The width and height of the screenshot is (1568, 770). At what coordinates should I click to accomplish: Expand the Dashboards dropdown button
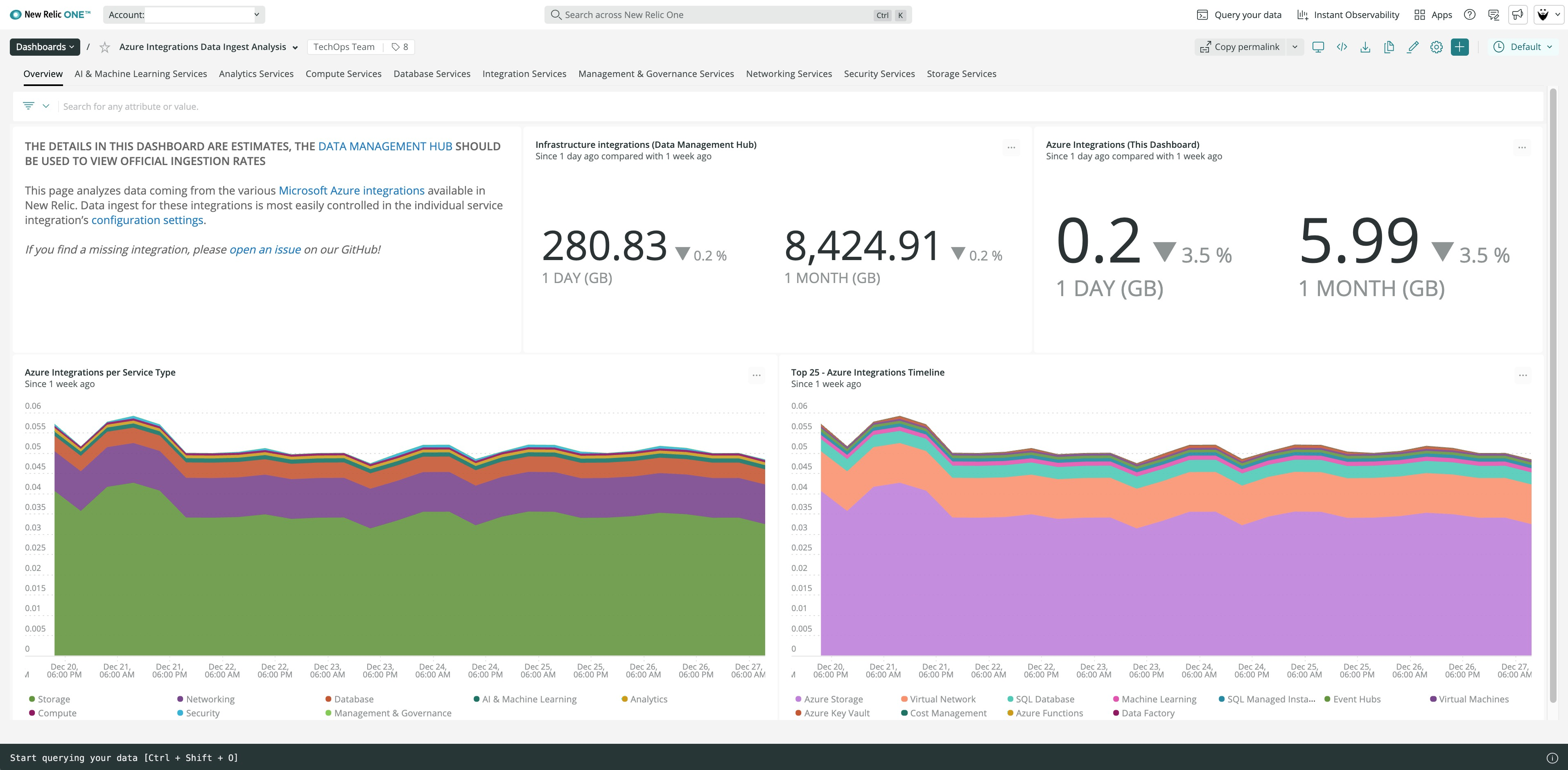(x=45, y=47)
